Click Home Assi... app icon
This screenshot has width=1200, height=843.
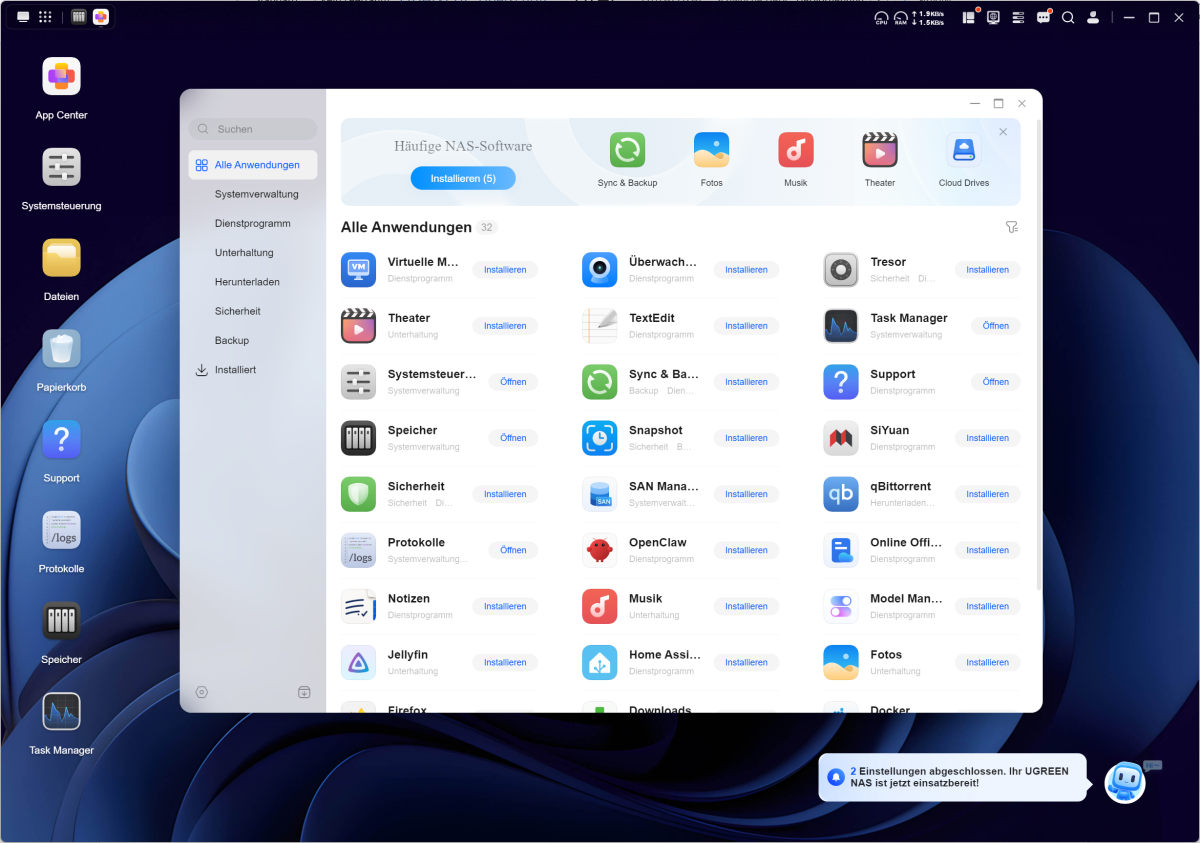coord(600,662)
